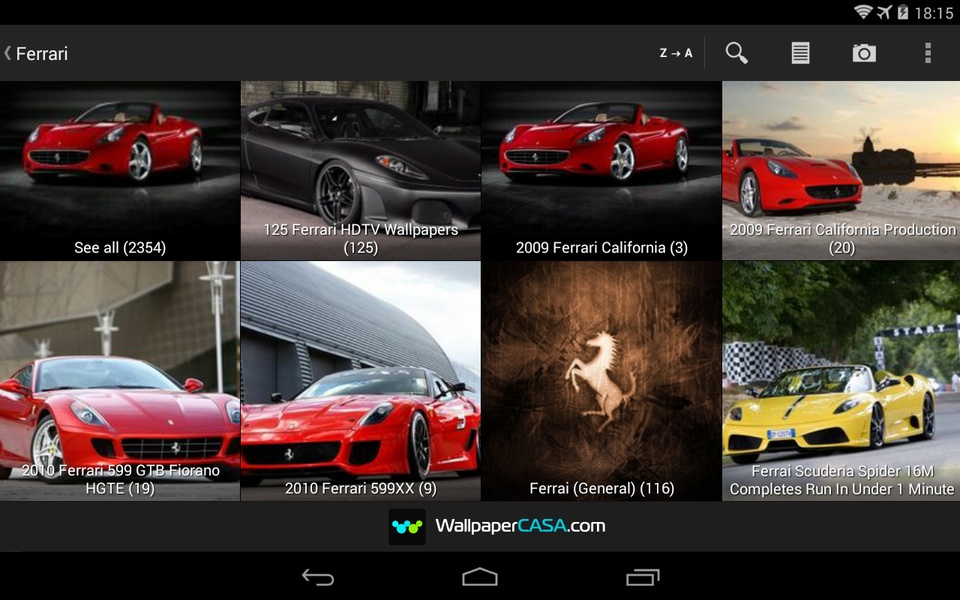The width and height of the screenshot is (960, 600).
Task: Switch to the list view icon
Action: click(800, 53)
